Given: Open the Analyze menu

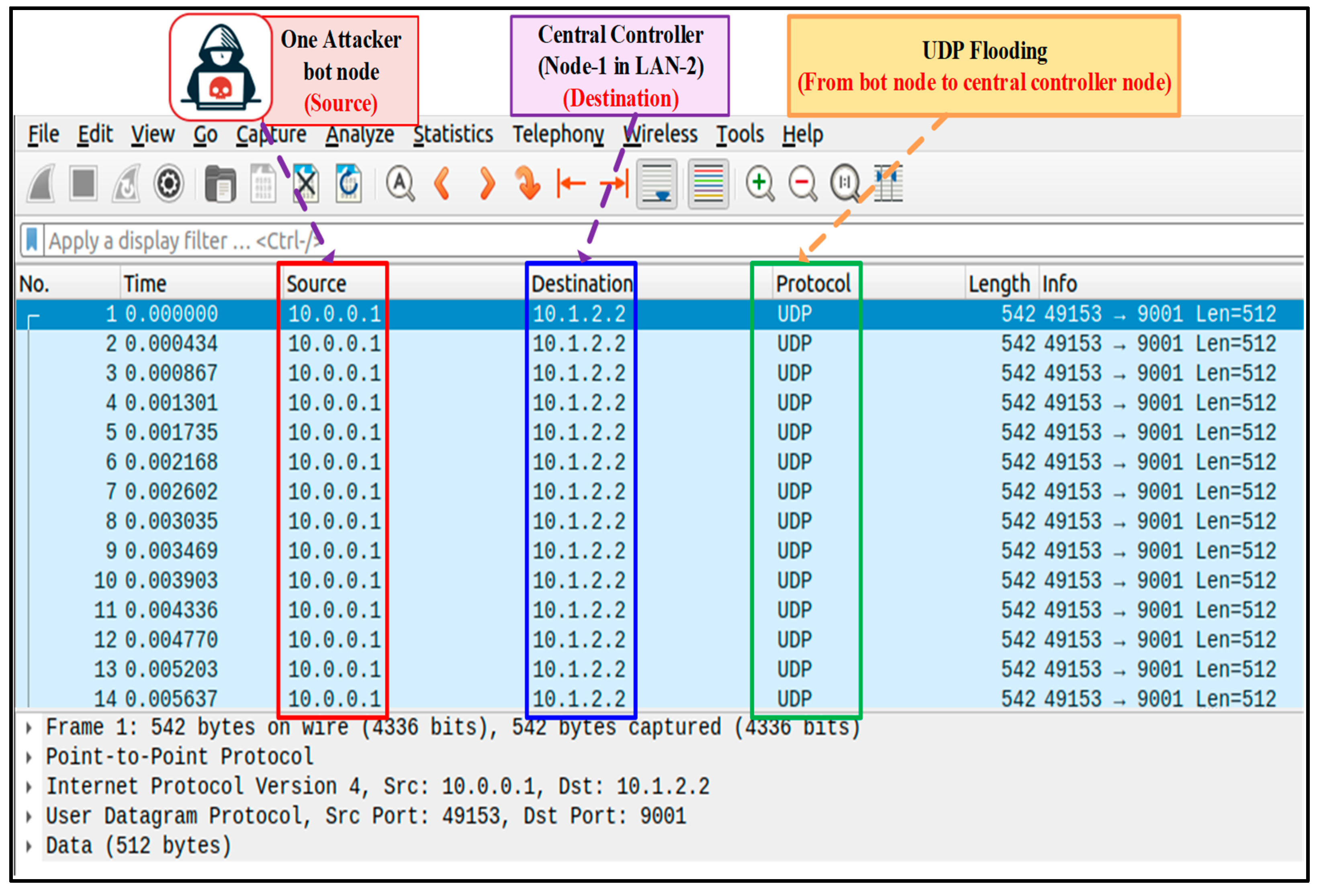Looking at the screenshot, I should coord(360,135).
